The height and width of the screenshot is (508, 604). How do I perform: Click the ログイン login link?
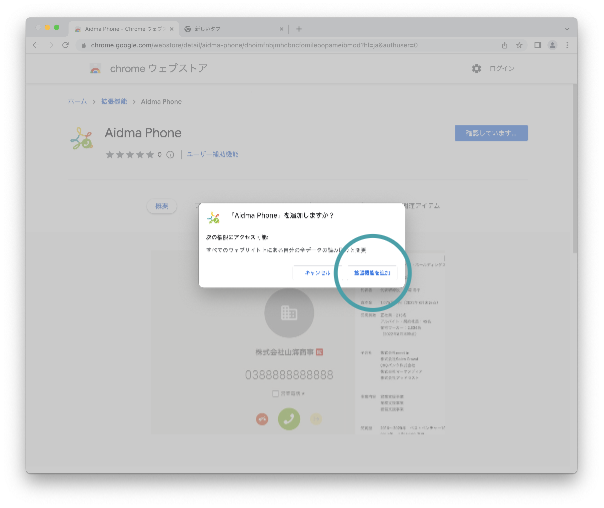(502, 69)
